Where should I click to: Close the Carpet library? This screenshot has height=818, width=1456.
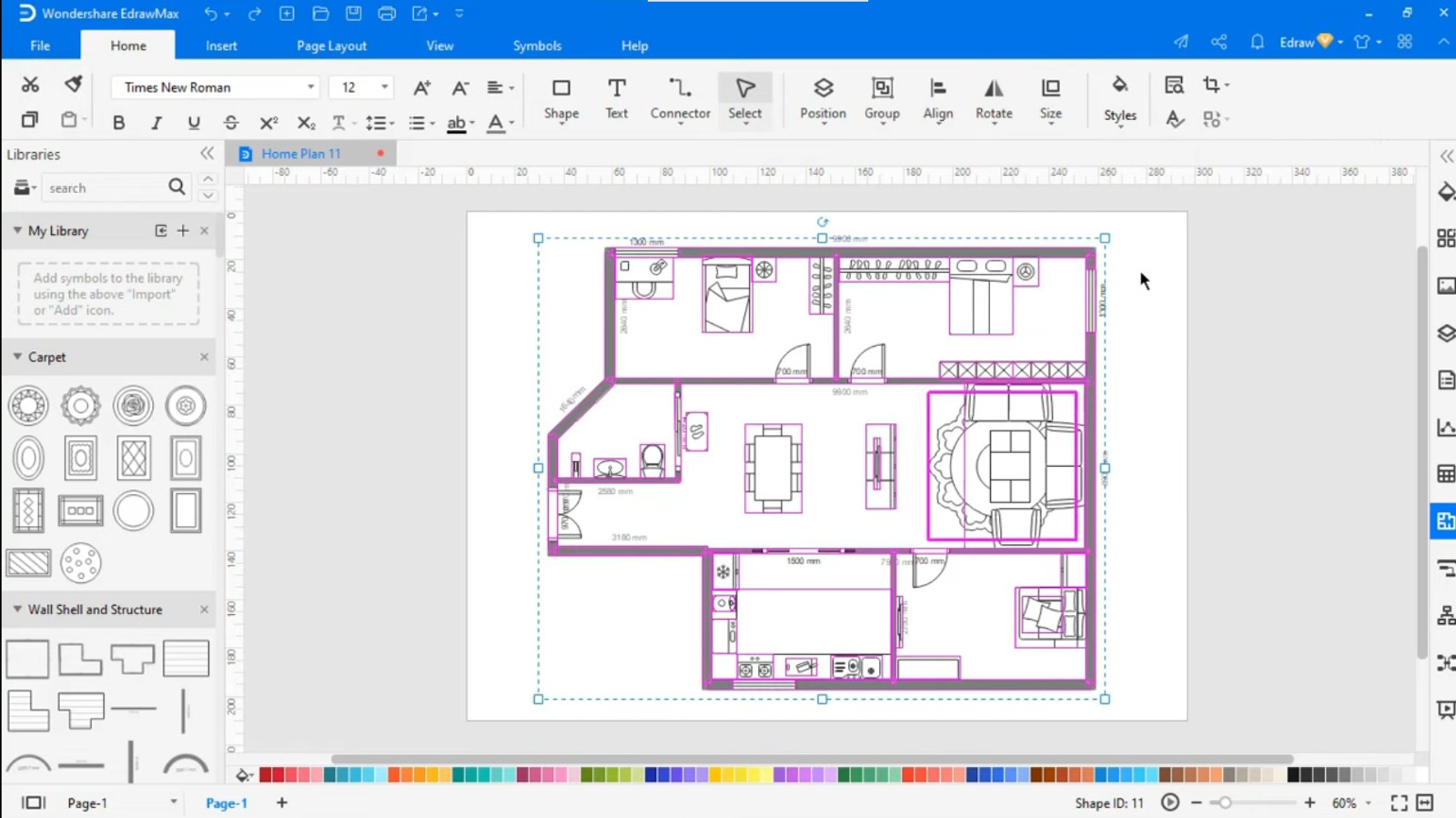pos(204,357)
